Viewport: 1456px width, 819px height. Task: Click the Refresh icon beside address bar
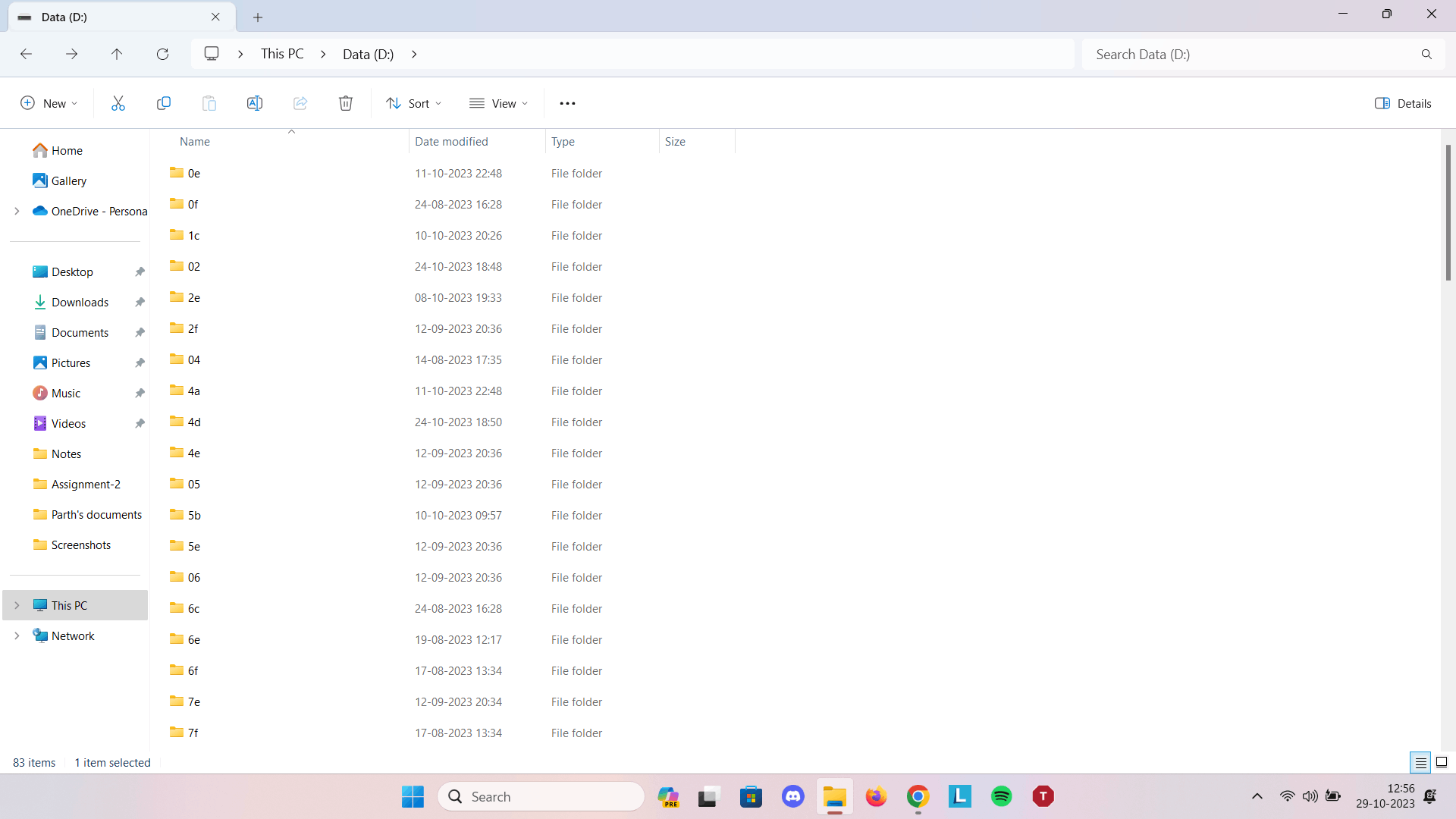tap(162, 54)
